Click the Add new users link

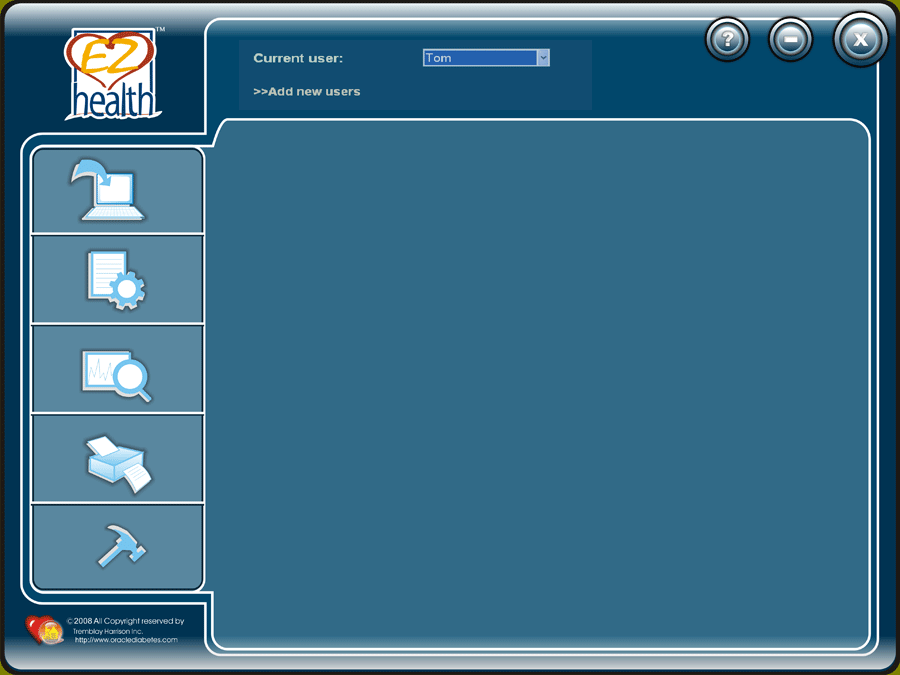coord(307,92)
